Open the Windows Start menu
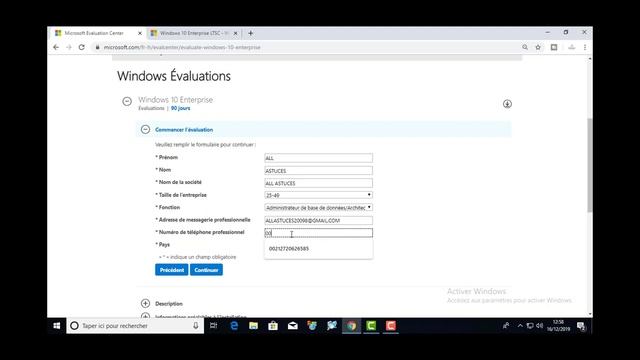 click(57, 326)
